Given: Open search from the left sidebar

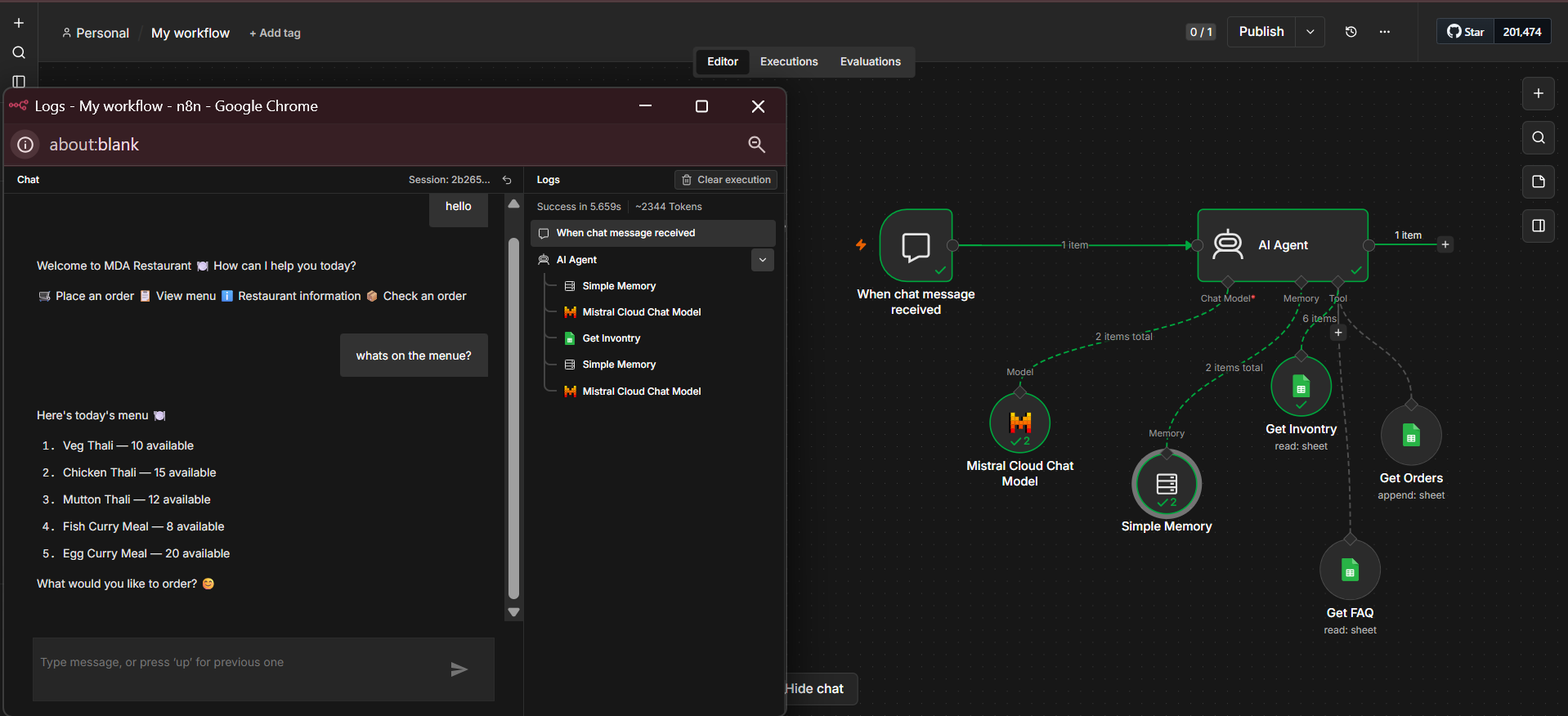Looking at the screenshot, I should pos(19,52).
